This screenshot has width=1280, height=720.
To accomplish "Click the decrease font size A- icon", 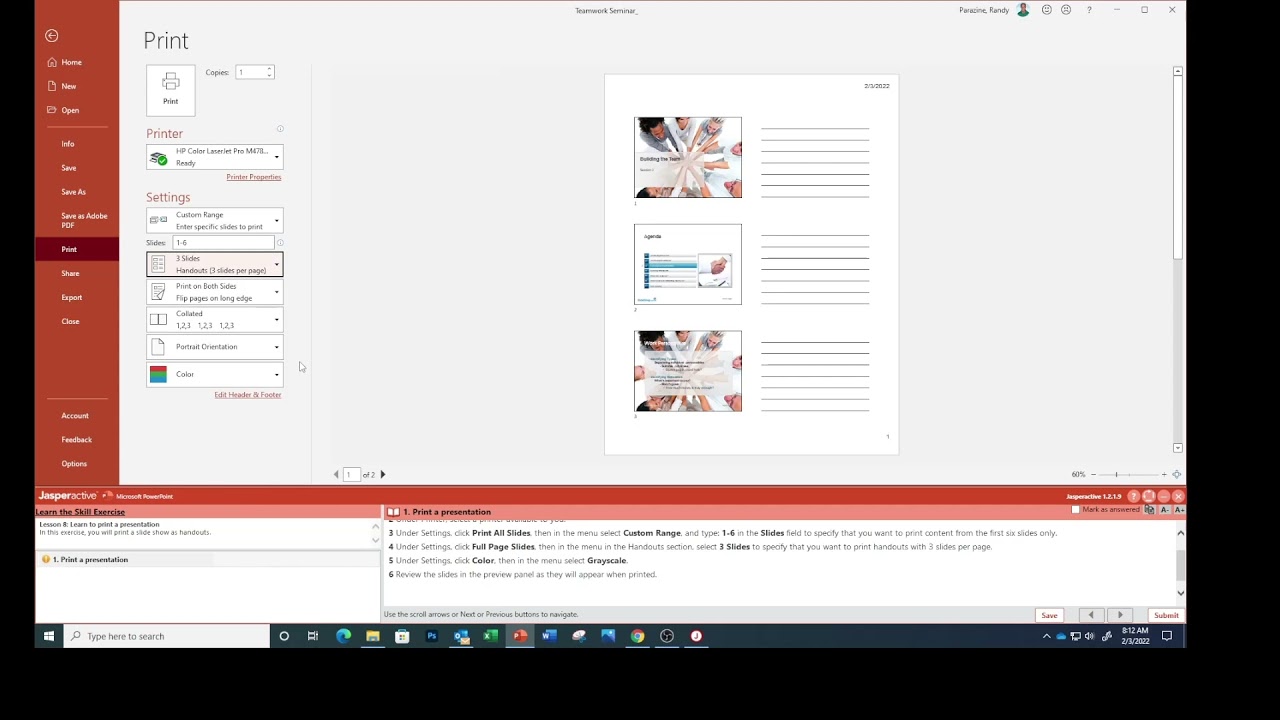I will [1165, 510].
